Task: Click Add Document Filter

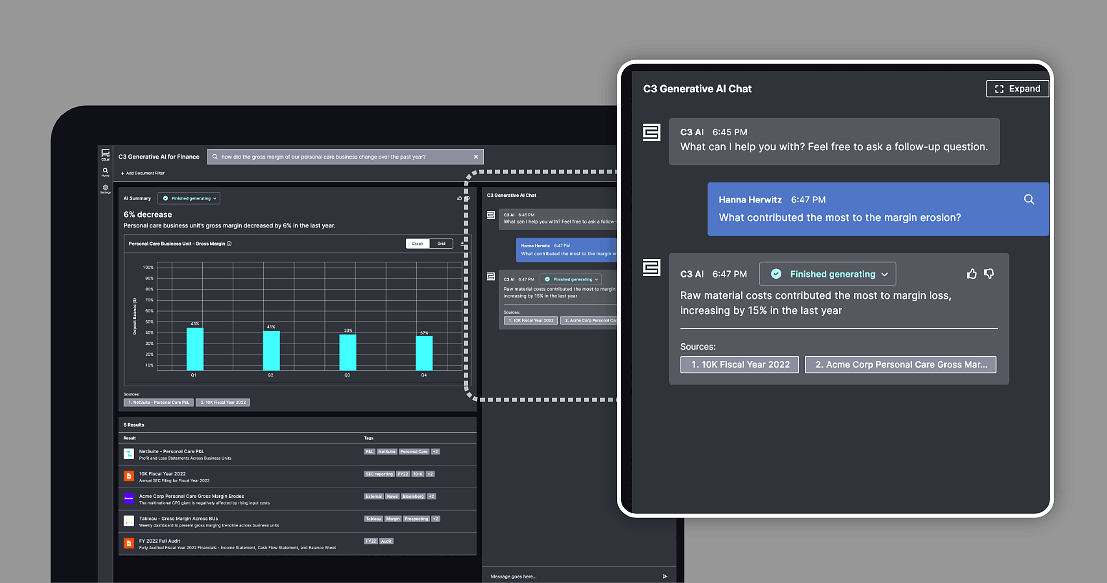Action: [x=143, y=173]
